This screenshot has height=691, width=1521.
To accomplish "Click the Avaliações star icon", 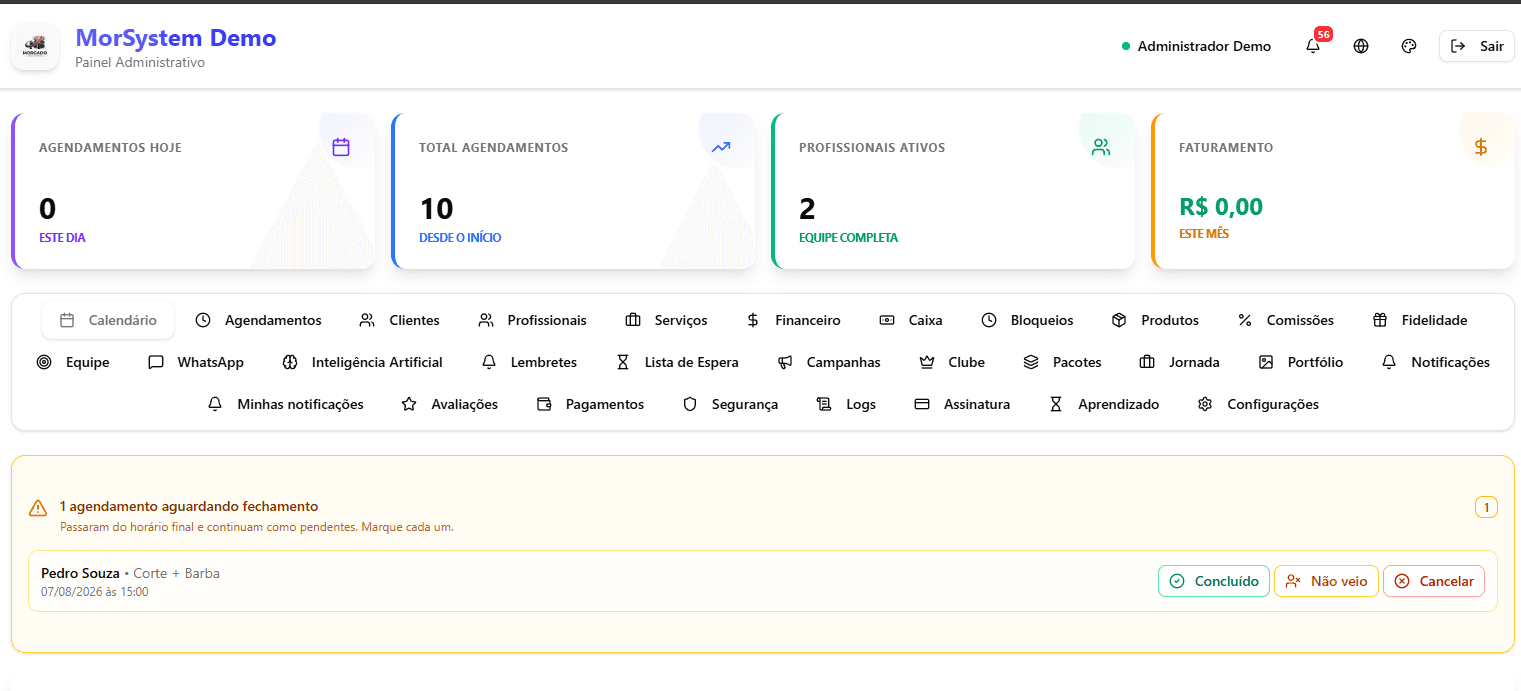I will pyautogui.click(x=409, y=404).
